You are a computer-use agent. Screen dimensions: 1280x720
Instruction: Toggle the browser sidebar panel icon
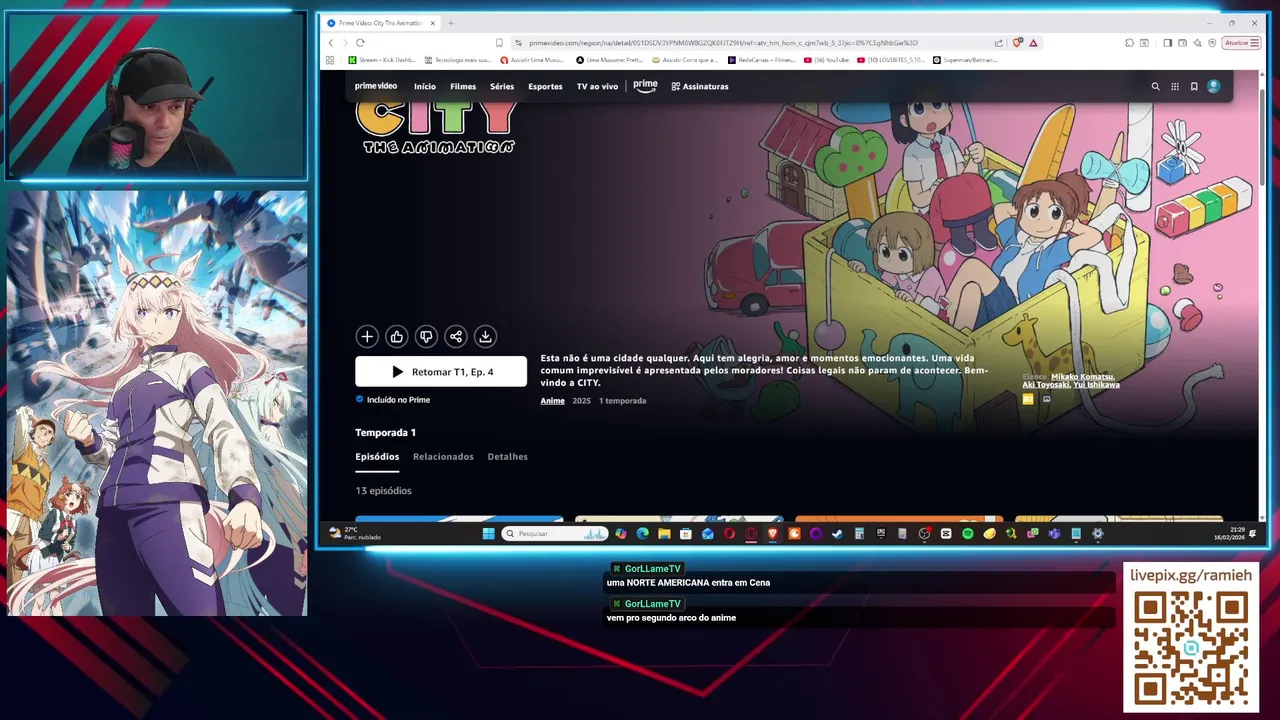[1168, 43]
